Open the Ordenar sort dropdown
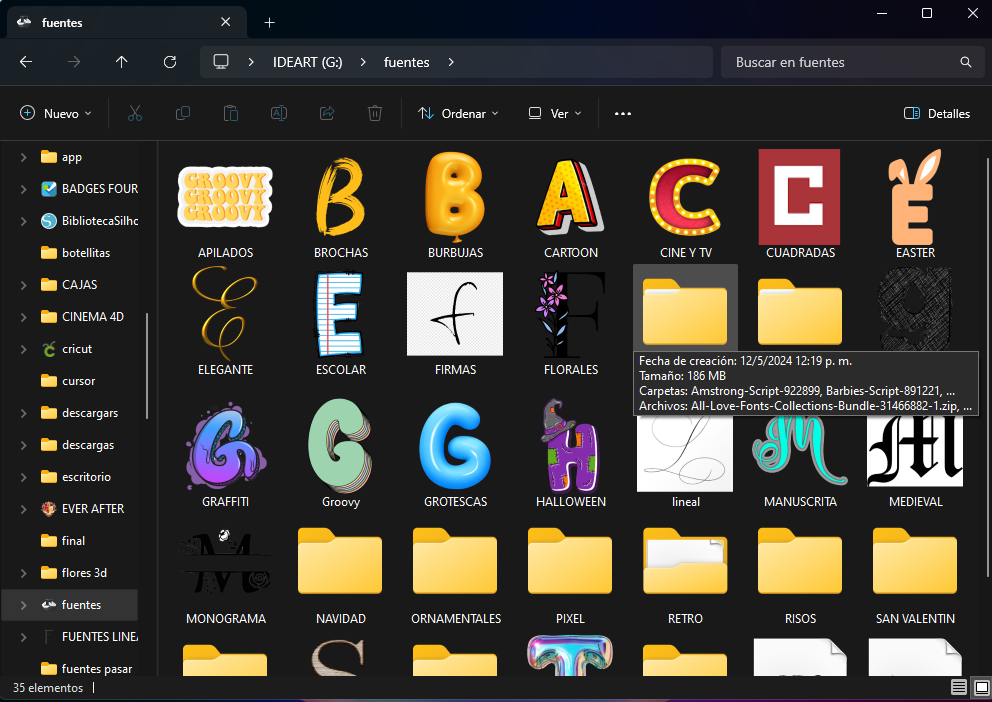Viewport: 992px width, 702px height. 459,114
